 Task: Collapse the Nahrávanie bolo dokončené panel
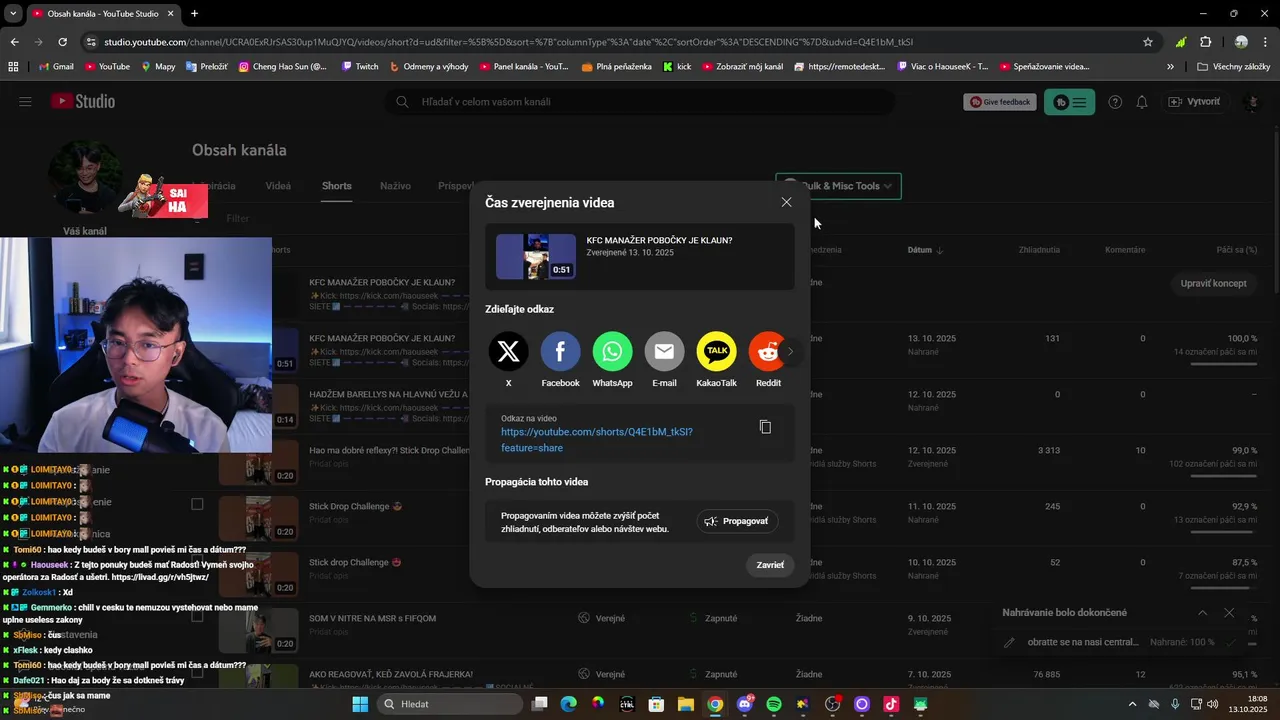click(x=1202, y=613)
